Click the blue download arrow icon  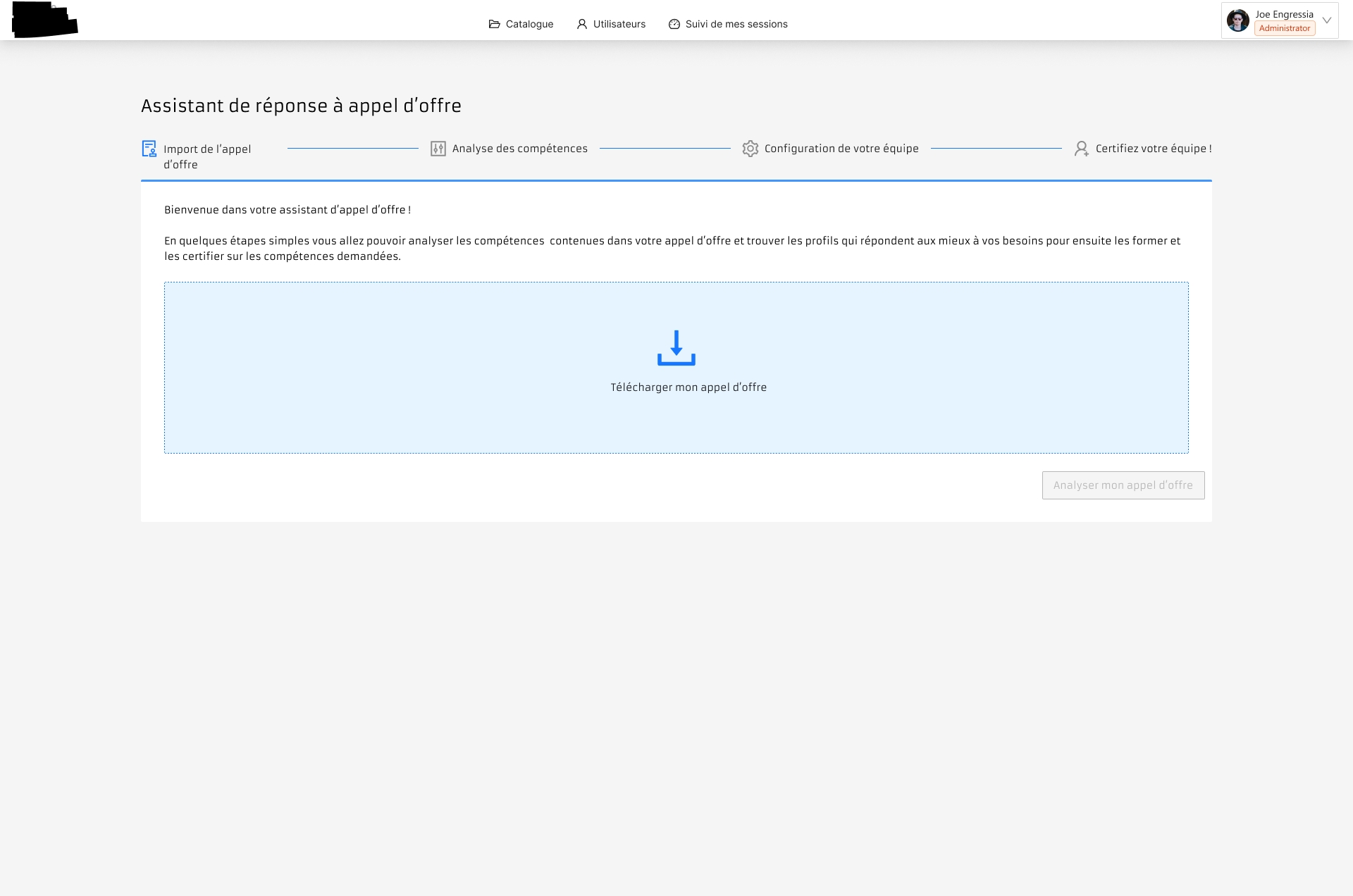(x=676, y=348)
